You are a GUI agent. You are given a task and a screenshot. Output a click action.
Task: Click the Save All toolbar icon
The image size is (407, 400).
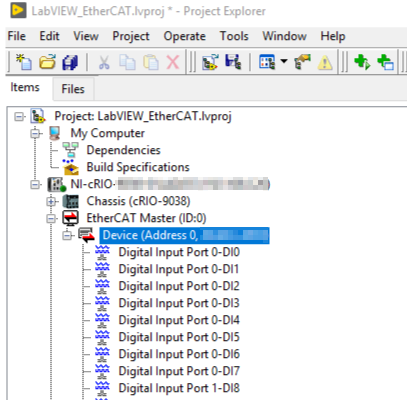[x=70, y=62]
